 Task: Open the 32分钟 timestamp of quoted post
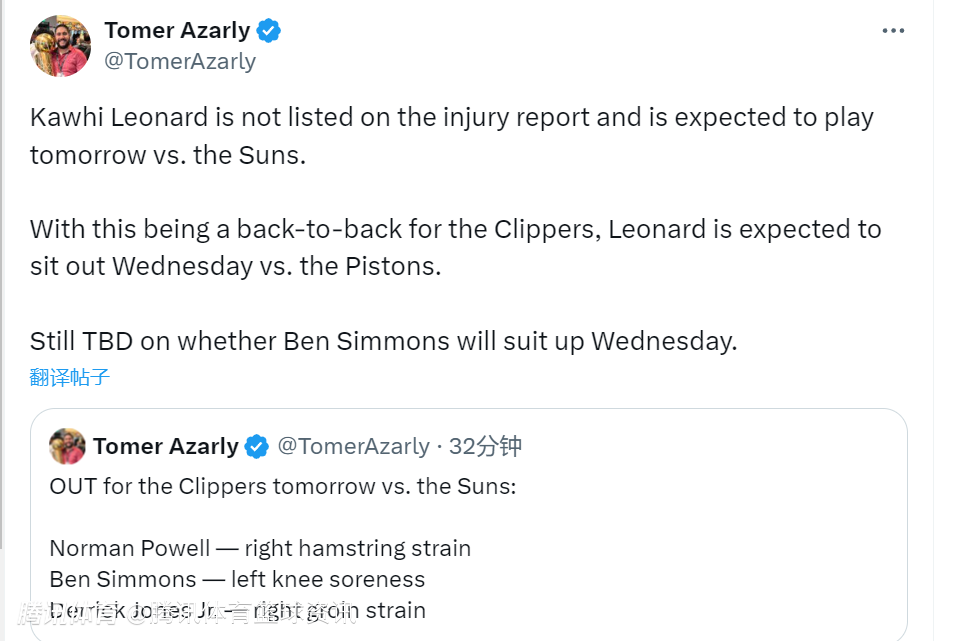(485, 446)
